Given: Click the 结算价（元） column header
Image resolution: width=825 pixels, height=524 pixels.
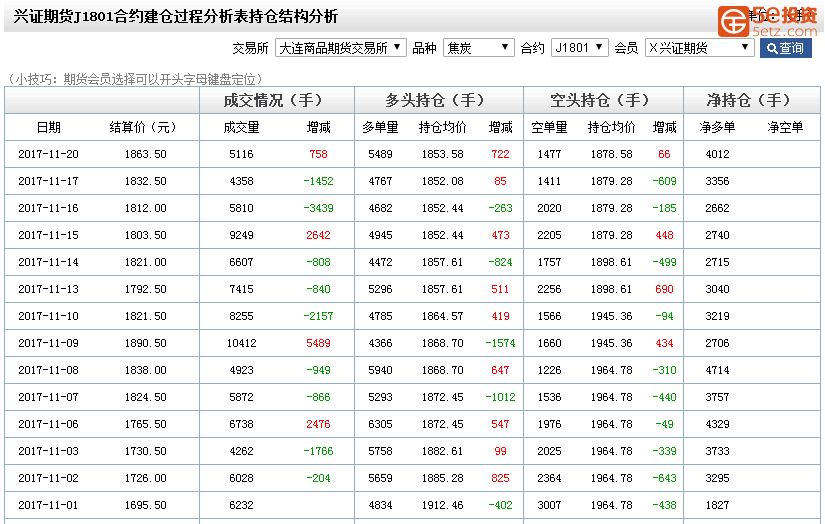Looking at the screenshot, I should (143, 127).
